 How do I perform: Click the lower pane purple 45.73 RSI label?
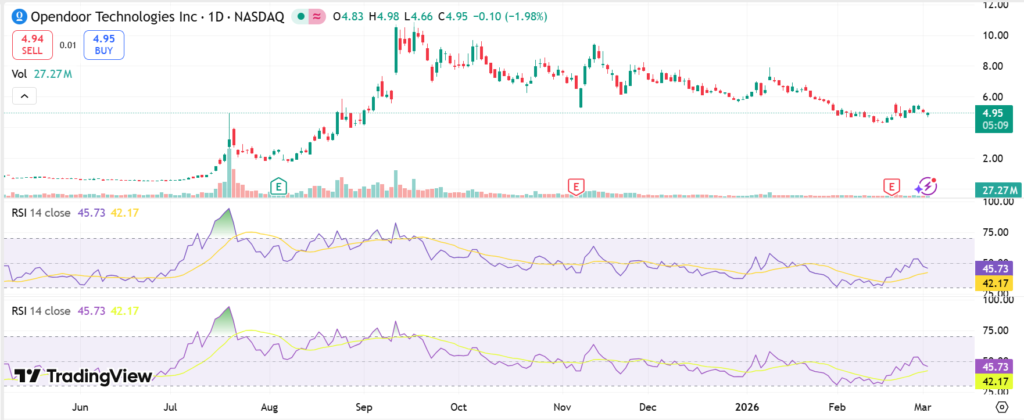coord(994,366)
